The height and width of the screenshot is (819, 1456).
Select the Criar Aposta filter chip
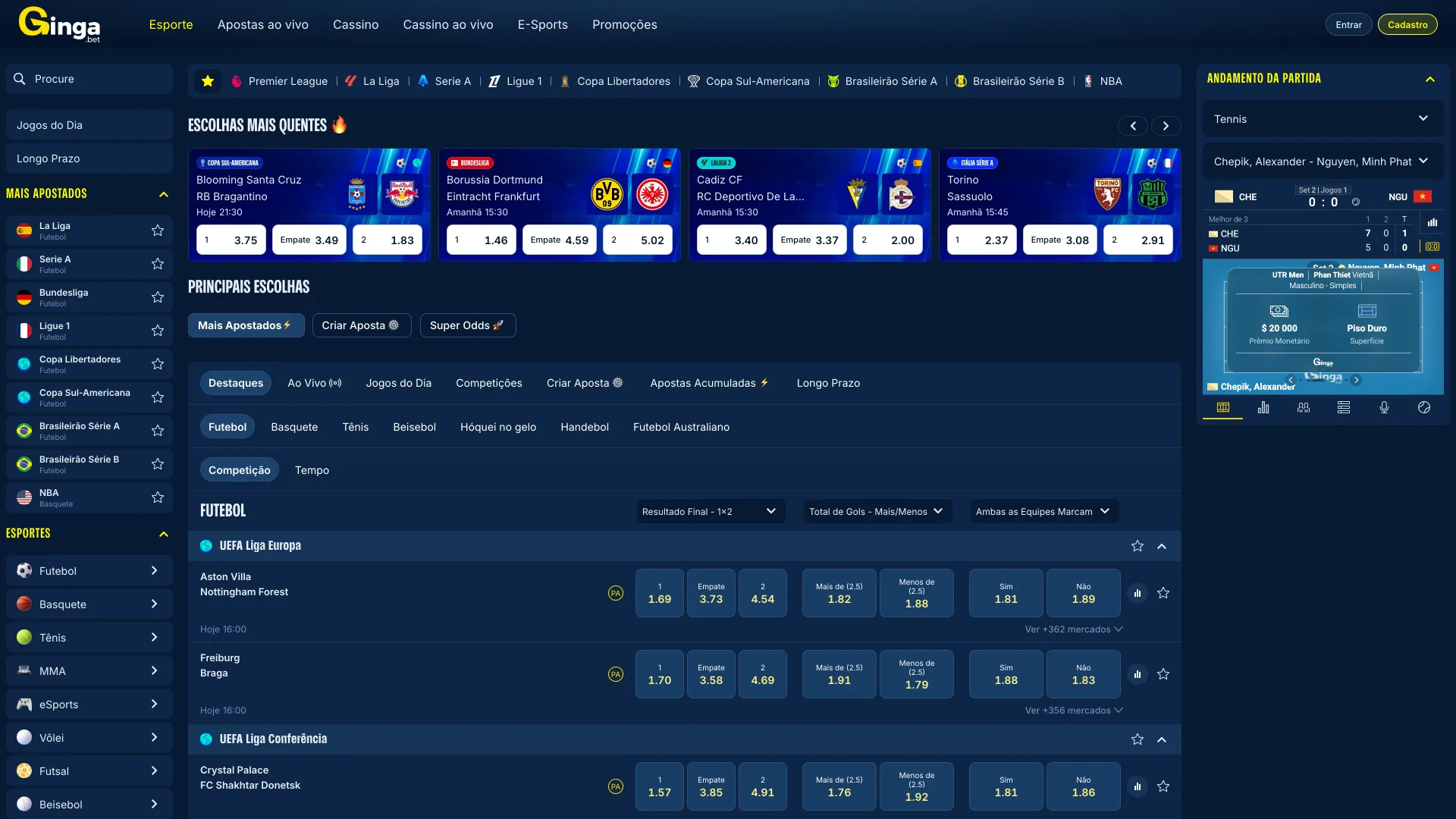coord(362,325)
